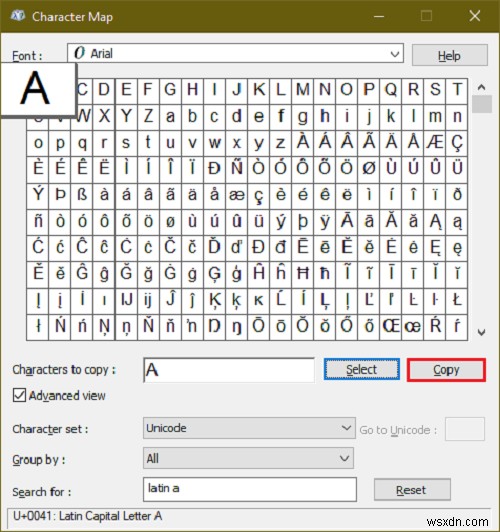The image size is (500, 532).
Task: Click the Go to Unicode input box
Action: pos(465,429)
